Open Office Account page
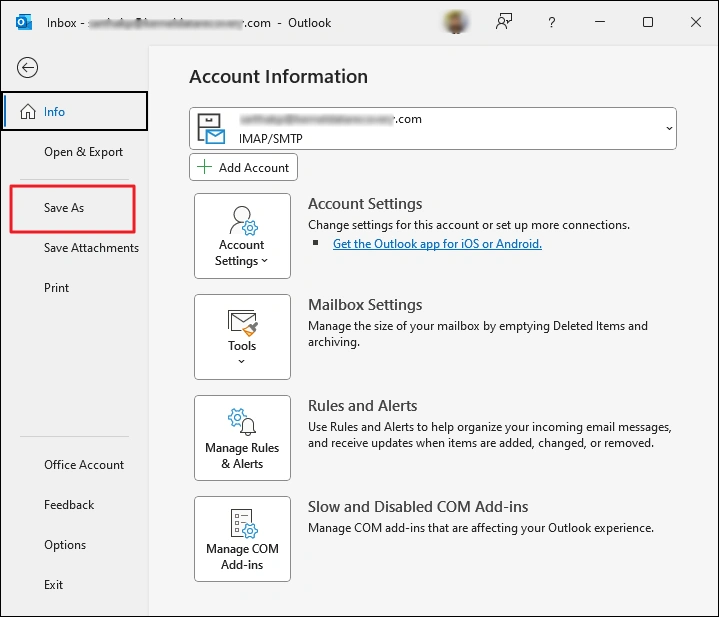Image resolution: width=719 pixels, height=617 pixels. click(84, 465)
